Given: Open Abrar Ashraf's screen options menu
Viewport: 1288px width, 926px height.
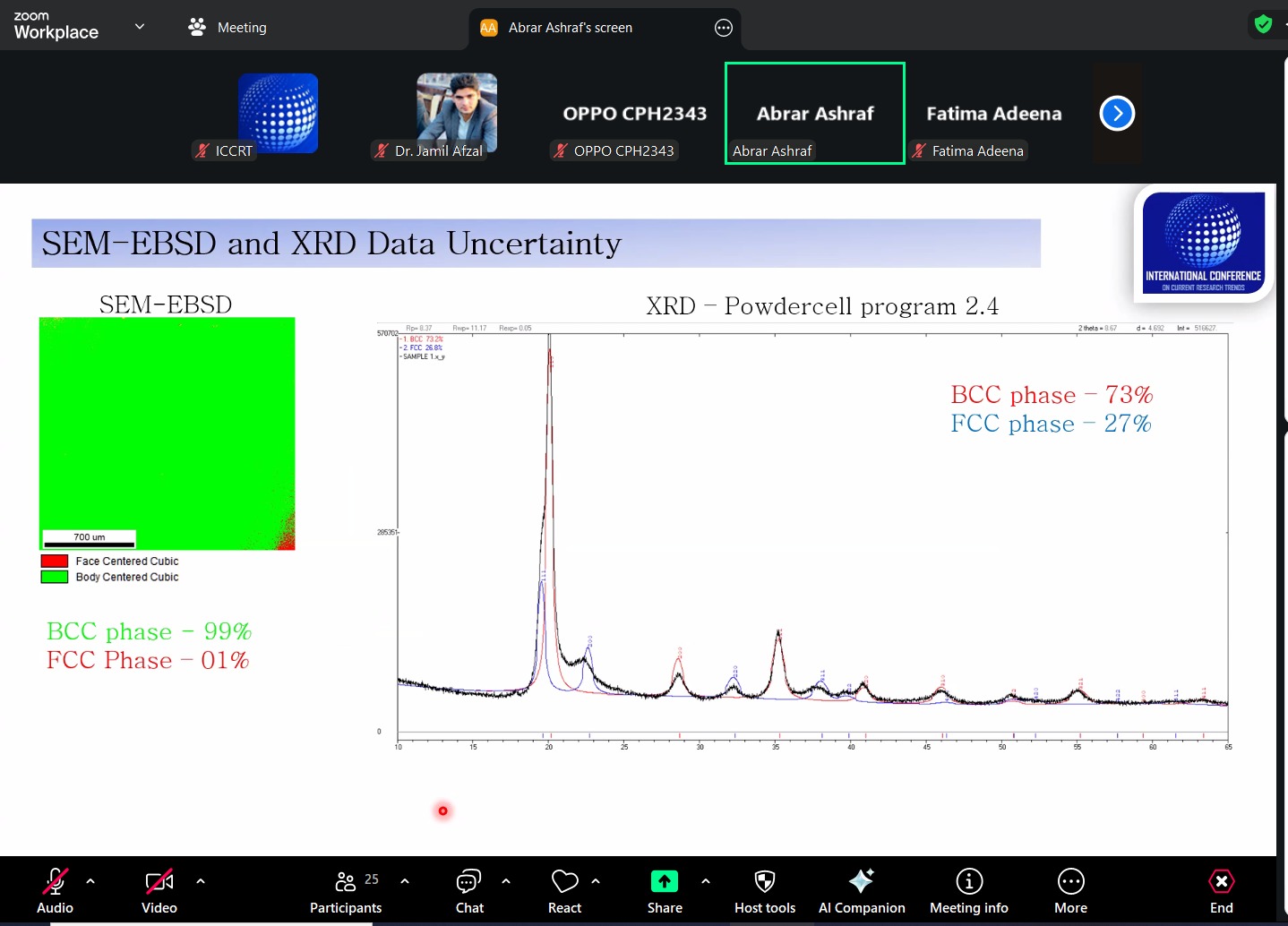Looking at the screenshot, I should 724,28.
